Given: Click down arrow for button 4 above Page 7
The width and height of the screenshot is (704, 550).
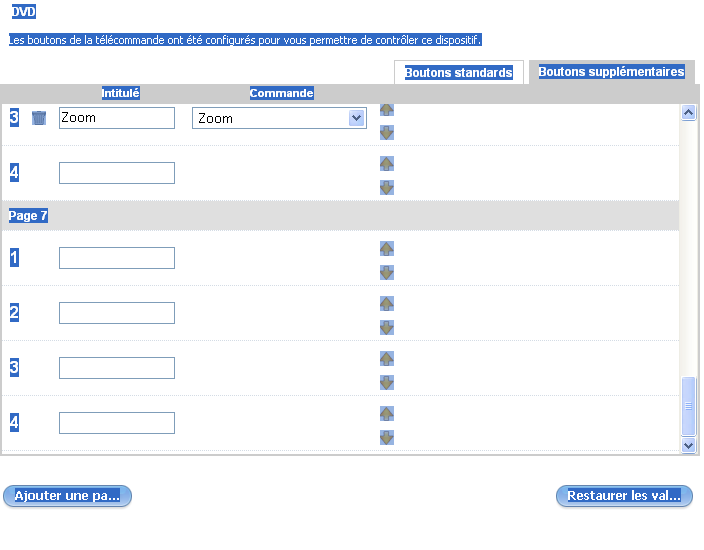Looking at the screenshot, I should point(387,187).
